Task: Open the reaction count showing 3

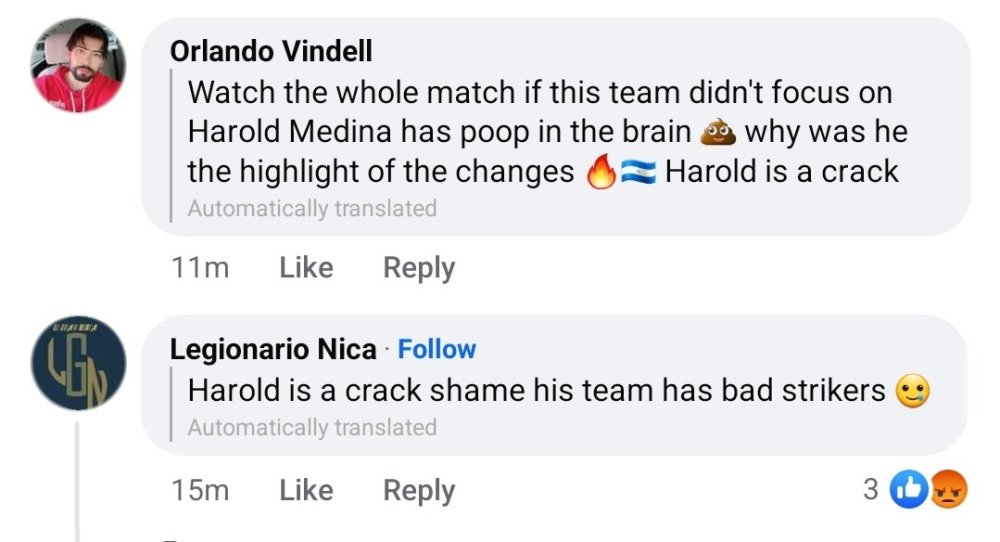Action: point(870,489)
